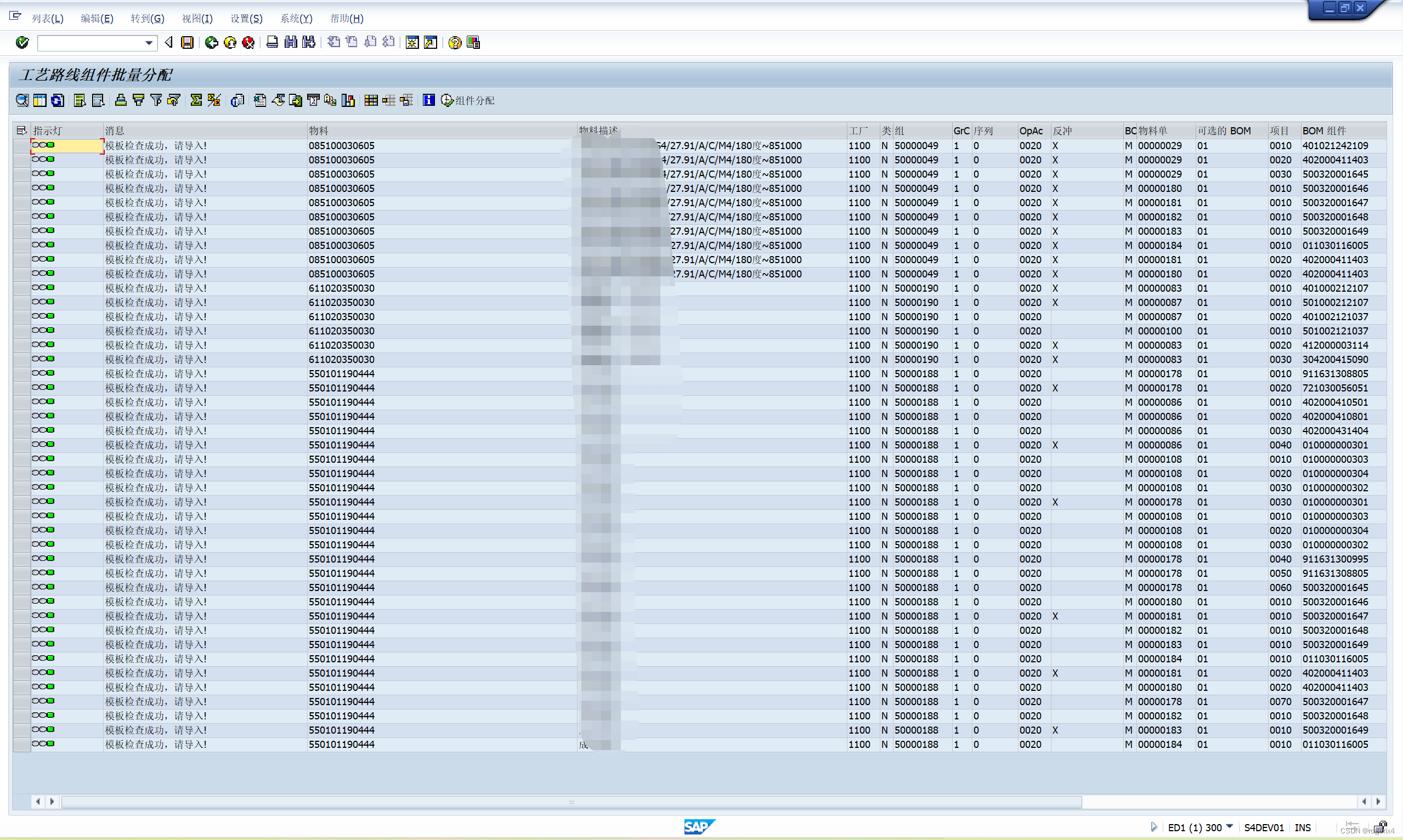This screenshot has height=840, width=1403.
Task: Open the command field dropdown arrow
Action: (149, 42)
